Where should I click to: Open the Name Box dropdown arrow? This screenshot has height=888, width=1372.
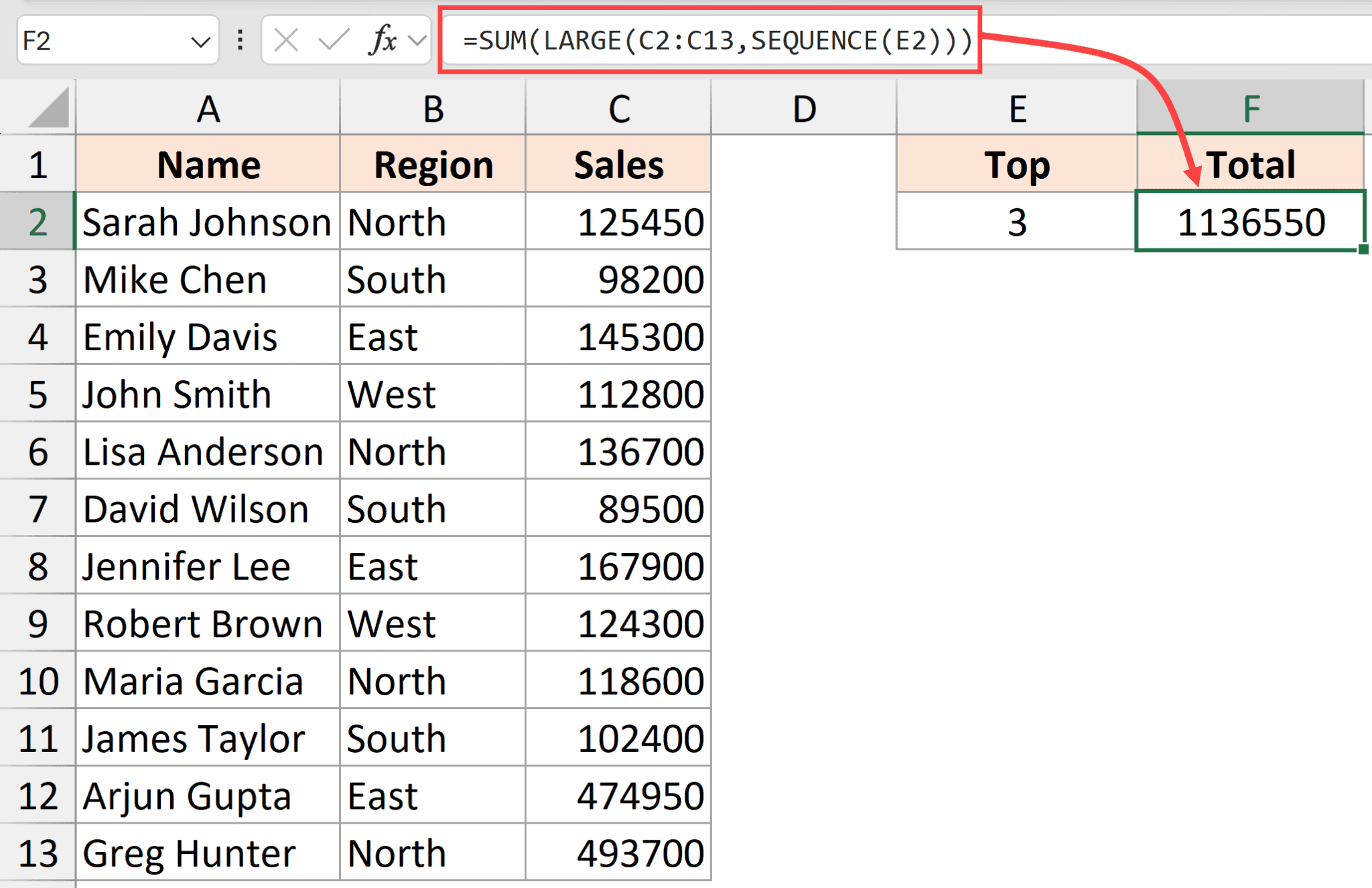(200, 42)
